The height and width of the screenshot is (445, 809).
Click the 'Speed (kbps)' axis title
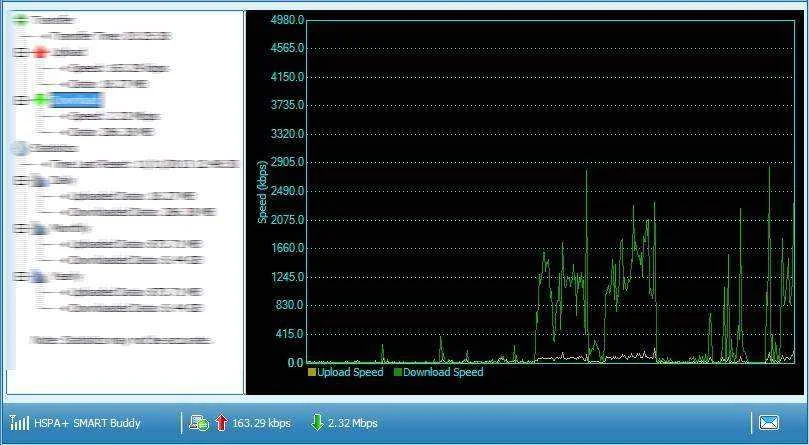point(263,192)
